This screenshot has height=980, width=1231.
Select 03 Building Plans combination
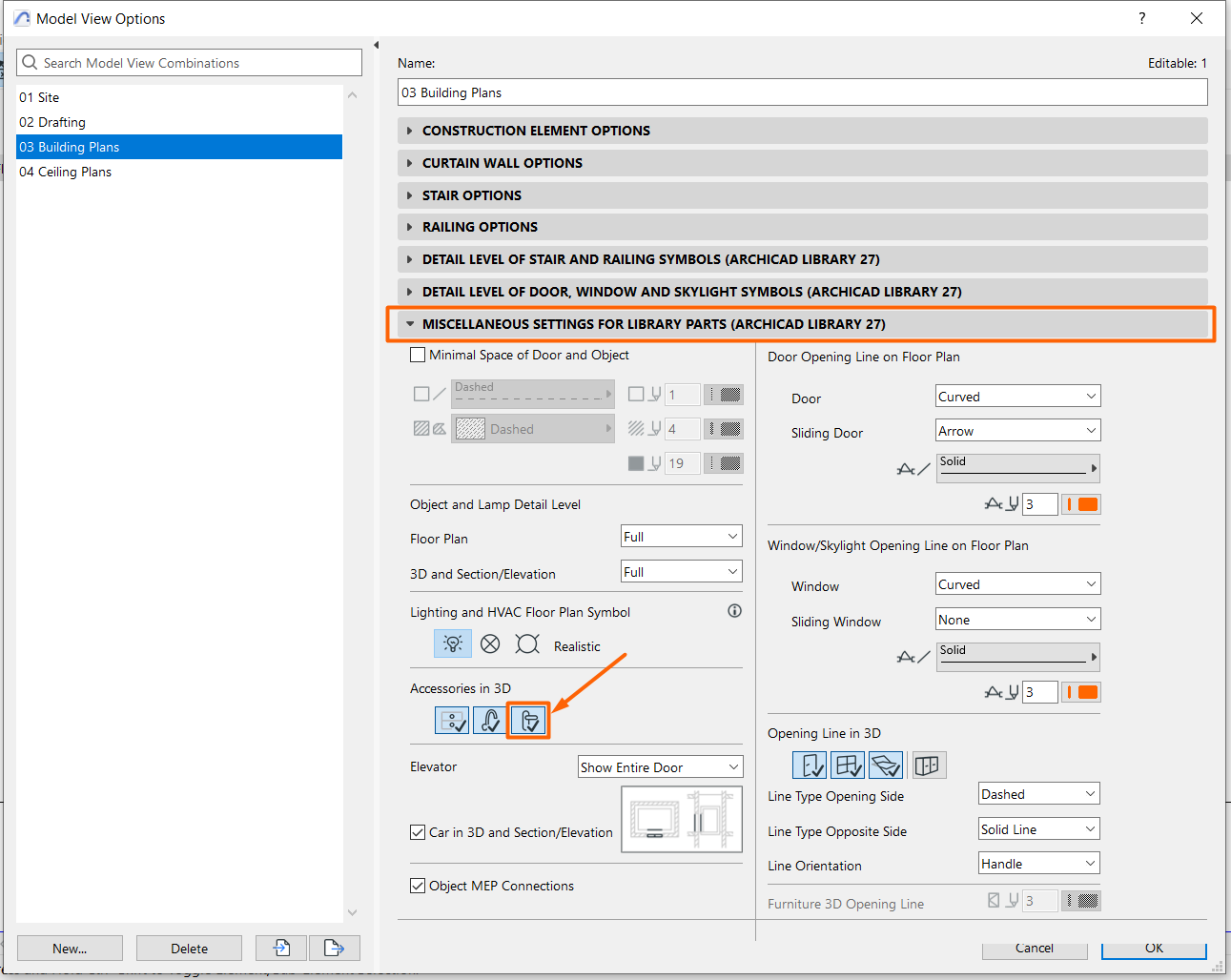click(179, 147)
